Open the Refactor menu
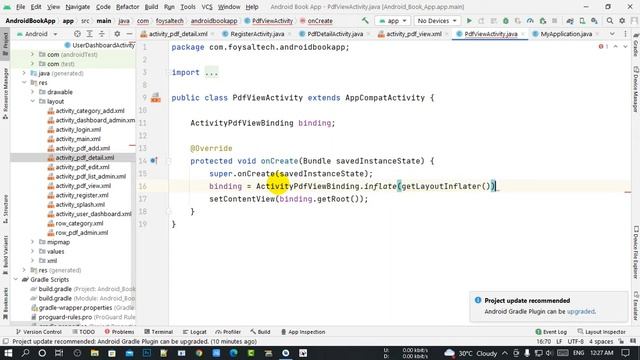The height and width of the screenshot is (360, 640). (x=127, y=7)
